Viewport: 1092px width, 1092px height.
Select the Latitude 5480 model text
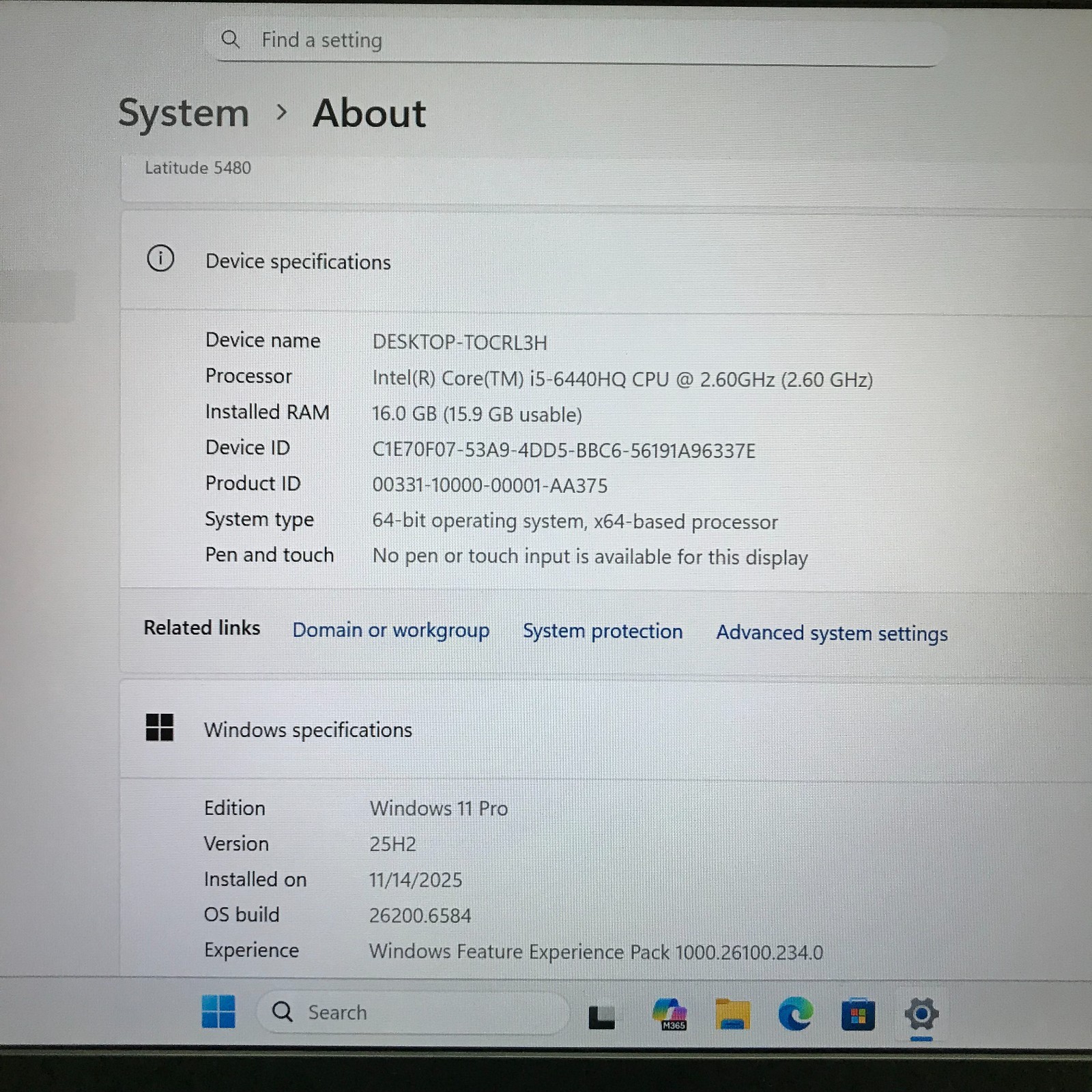point(198,168)
